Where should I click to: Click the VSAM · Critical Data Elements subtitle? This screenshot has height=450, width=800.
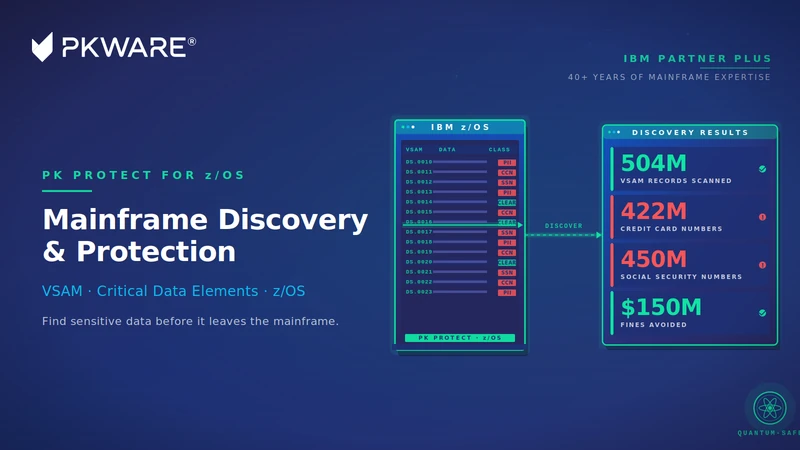(x=173, y=291)
